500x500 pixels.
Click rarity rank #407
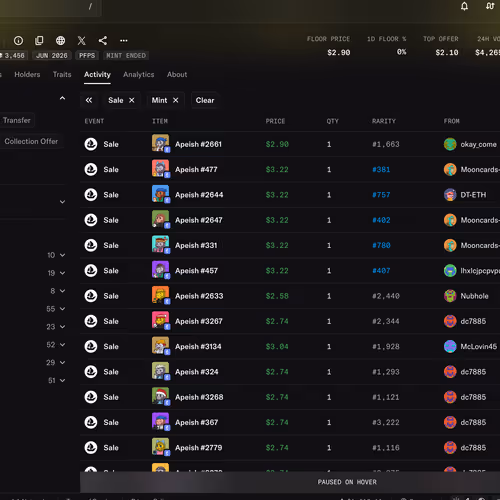coord(381,271)
